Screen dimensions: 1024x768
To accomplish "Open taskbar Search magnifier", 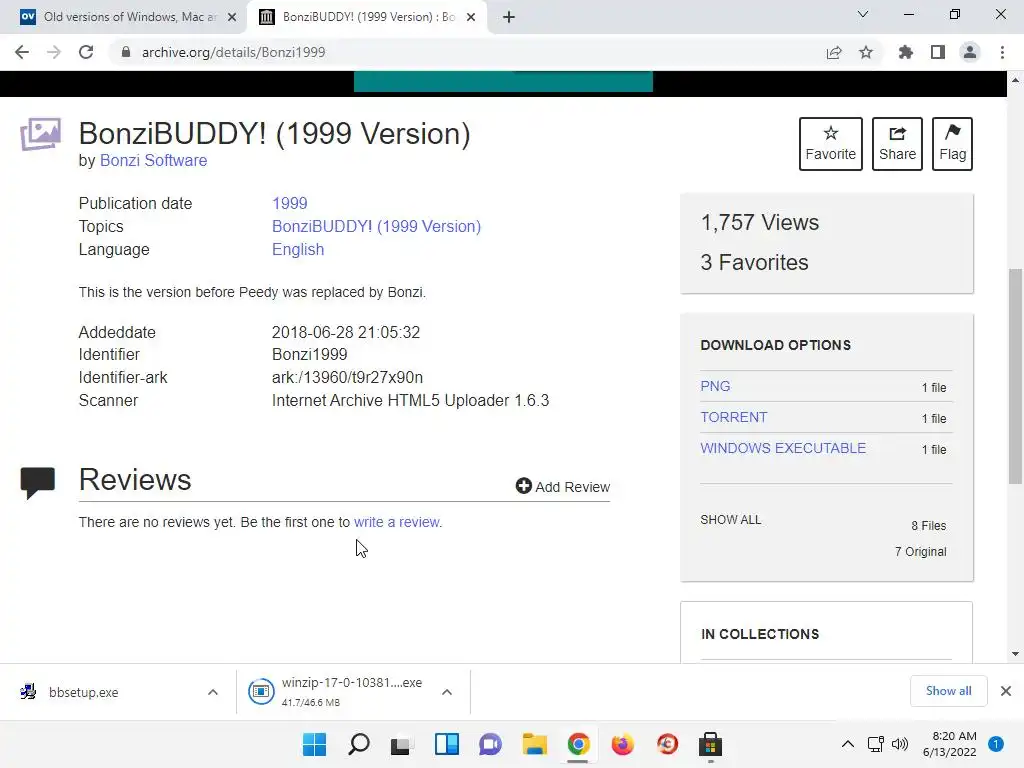I will click(x=359, y=744).
